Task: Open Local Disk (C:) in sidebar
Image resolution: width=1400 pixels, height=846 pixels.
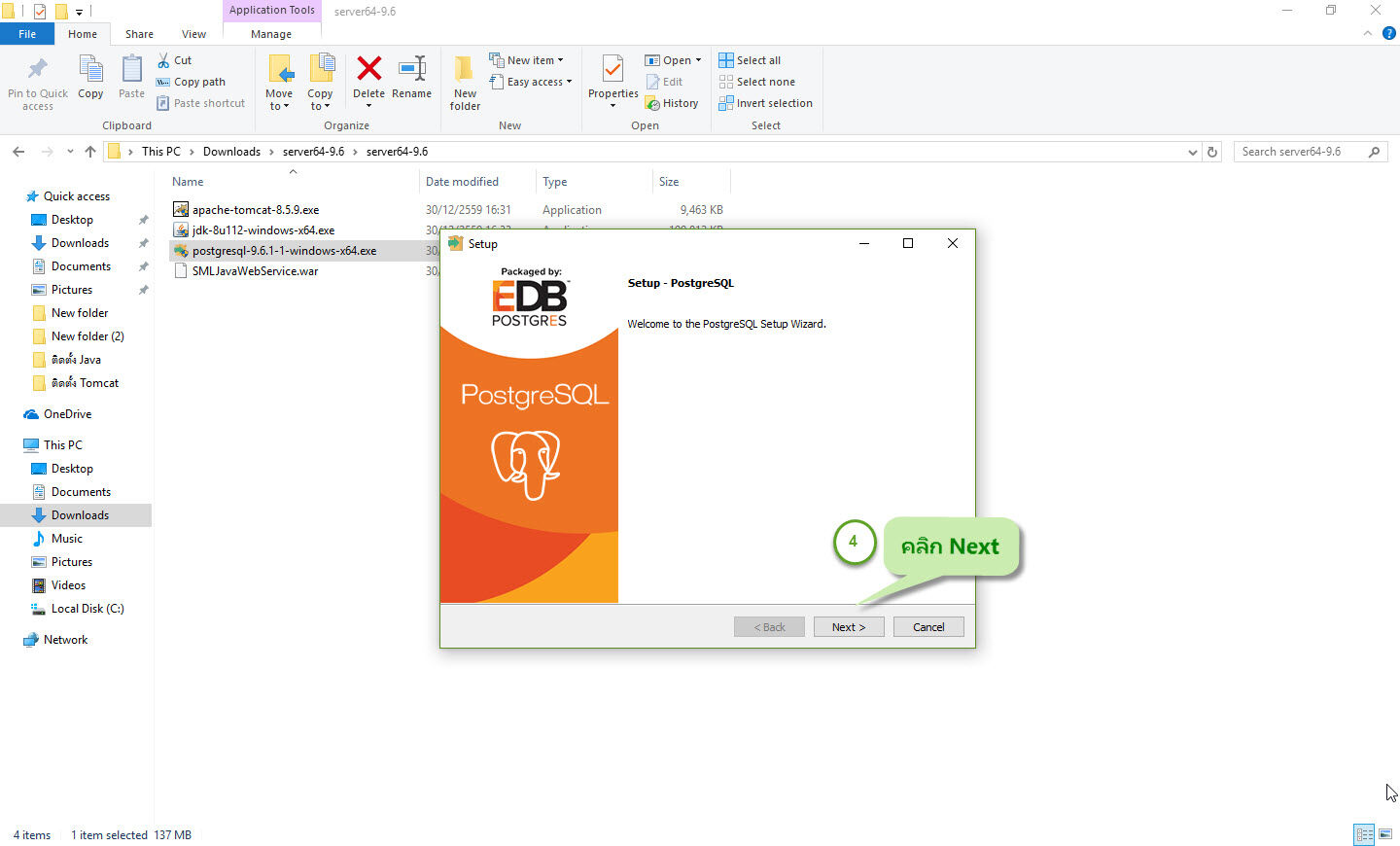Action: tap(87, 609)
